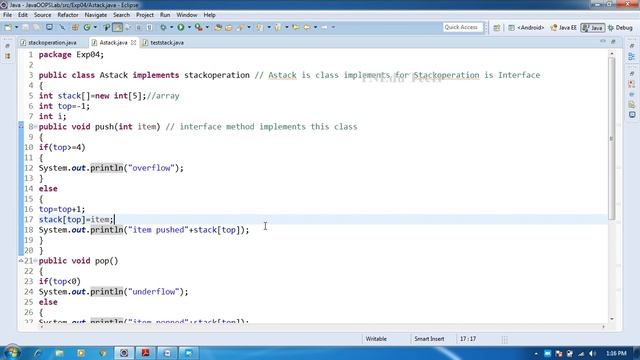Click the Open Type icon in toolbar
The height and width of the screenshot is (360, 640).
click(218, 27)
